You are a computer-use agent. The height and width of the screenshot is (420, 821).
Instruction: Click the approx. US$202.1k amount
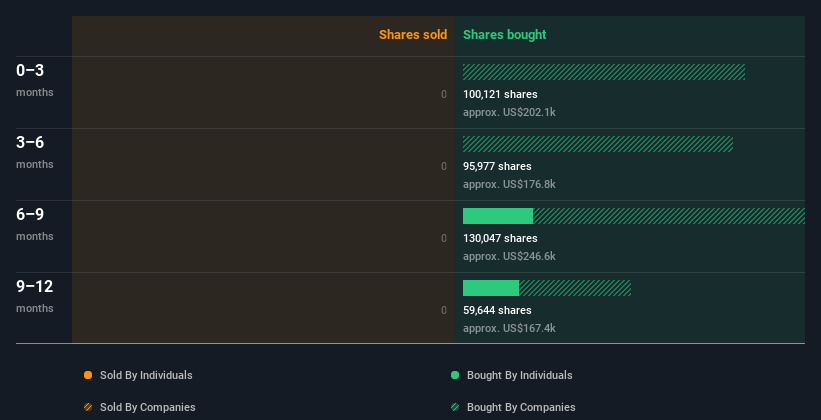[509, 112]
